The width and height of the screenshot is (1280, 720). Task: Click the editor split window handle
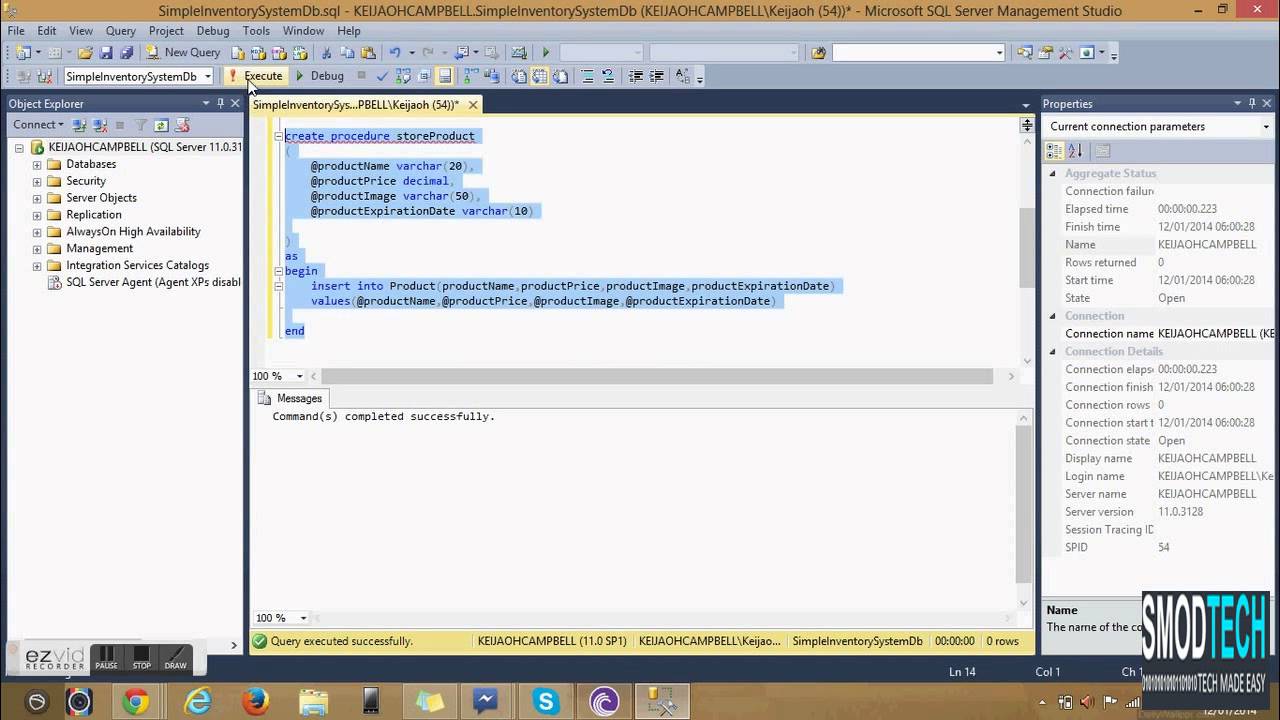coord(1027,125)
